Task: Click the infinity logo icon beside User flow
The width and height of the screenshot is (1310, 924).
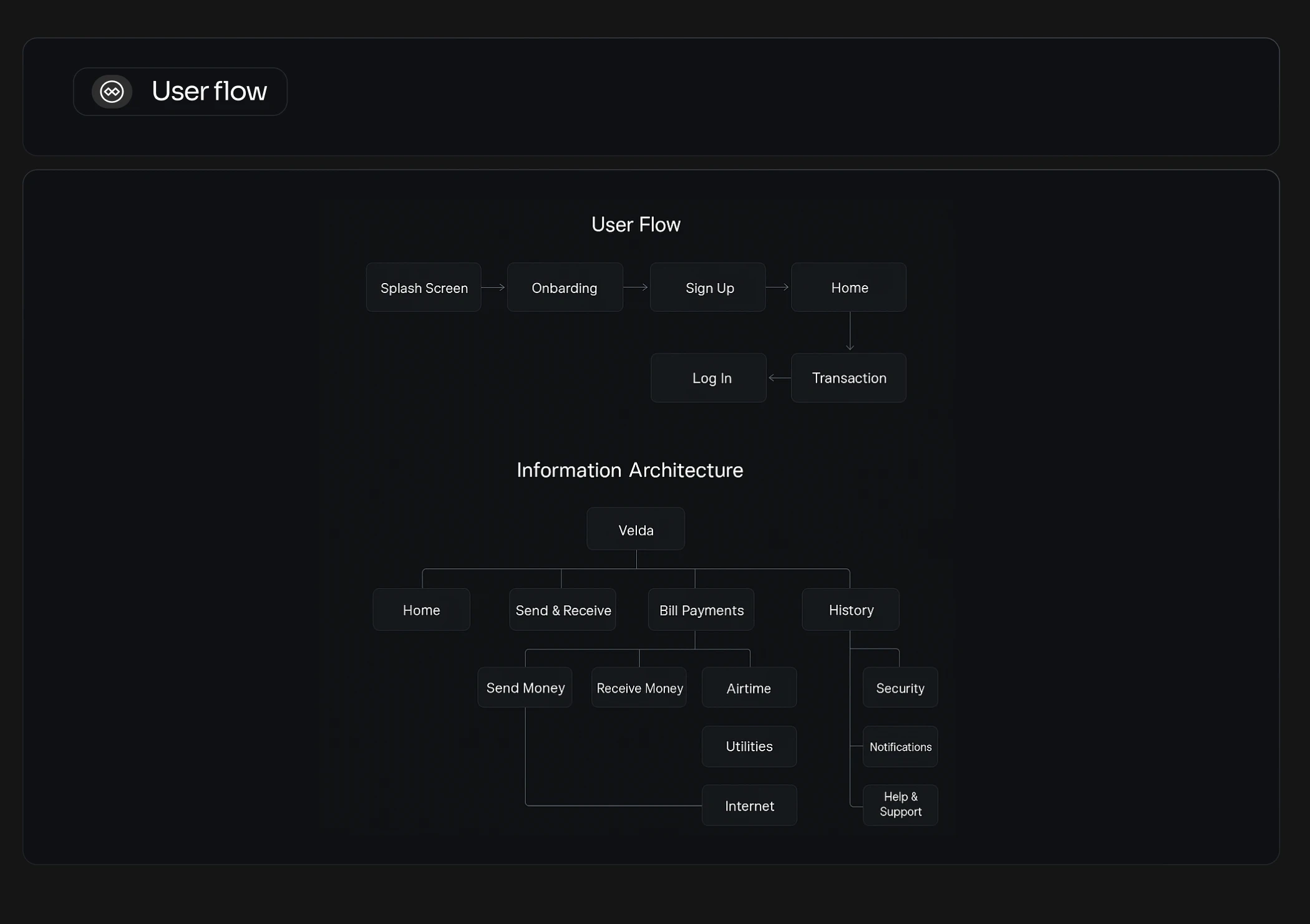Action: 112,92
